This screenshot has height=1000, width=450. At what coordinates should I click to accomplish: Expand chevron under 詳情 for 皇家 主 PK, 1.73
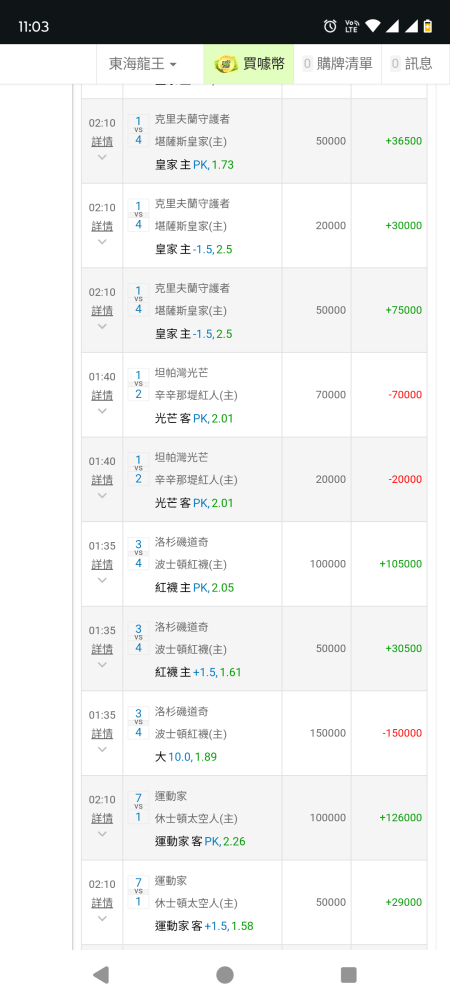tap(102, 157)
